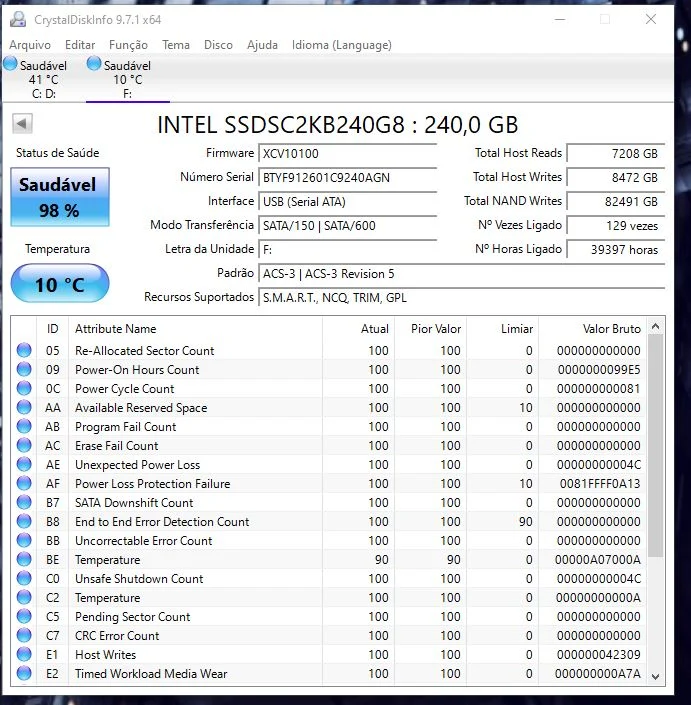Click status orb for Unexpected Power Loss
The height and width of the screenshot is (705, 691).
[x=24, y=464]
